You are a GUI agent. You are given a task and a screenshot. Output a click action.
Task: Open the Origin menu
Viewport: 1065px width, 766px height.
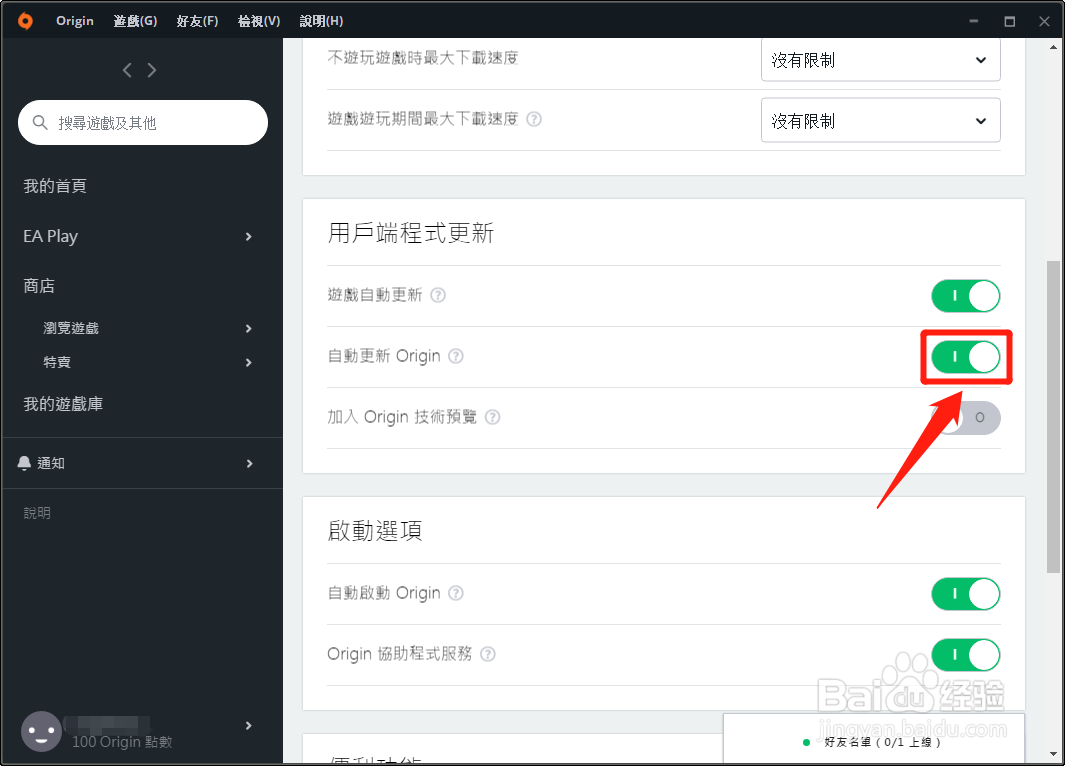click(75, 21)
